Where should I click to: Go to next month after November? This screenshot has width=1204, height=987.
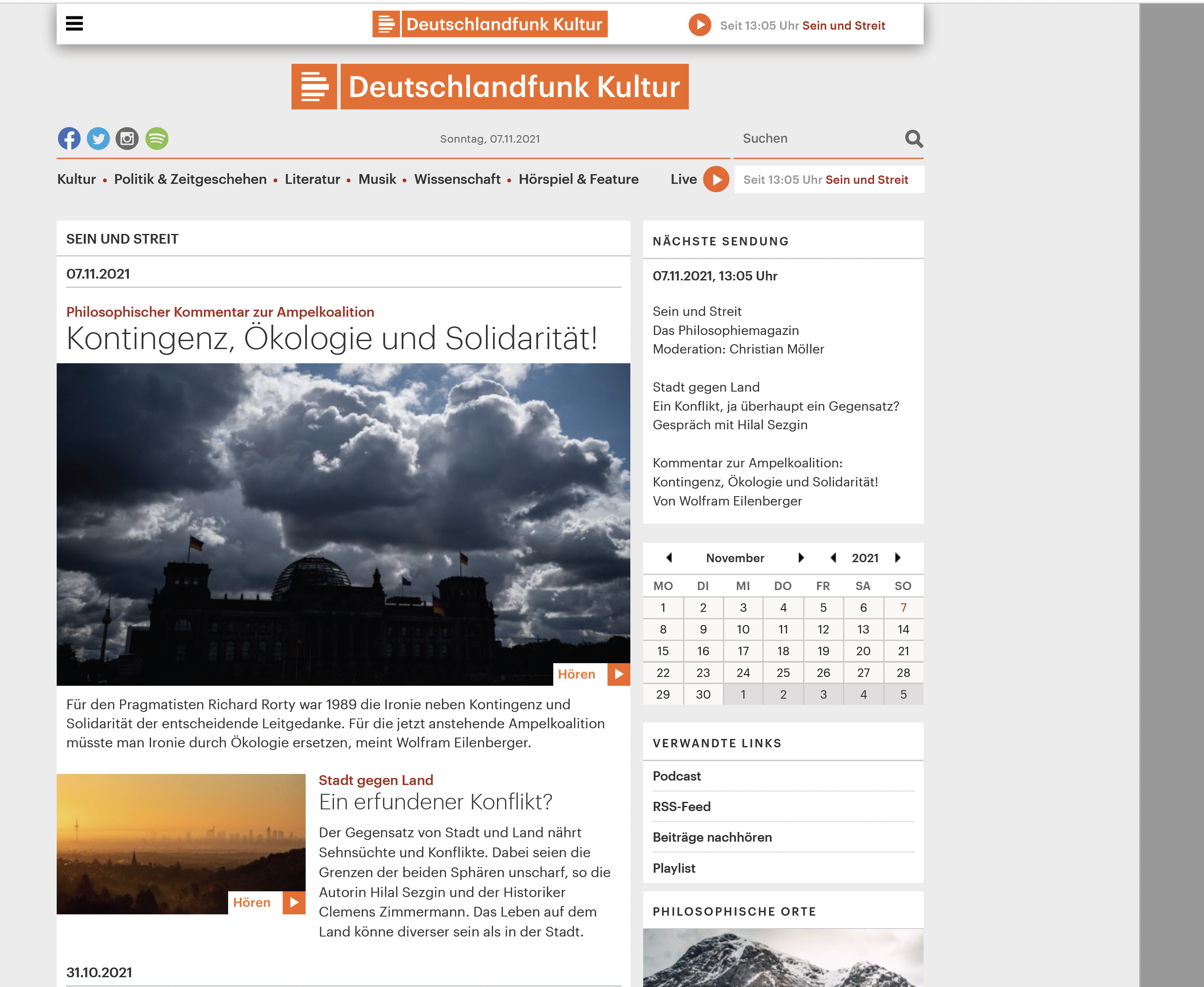pyautogui.click(x=801, y=558)
